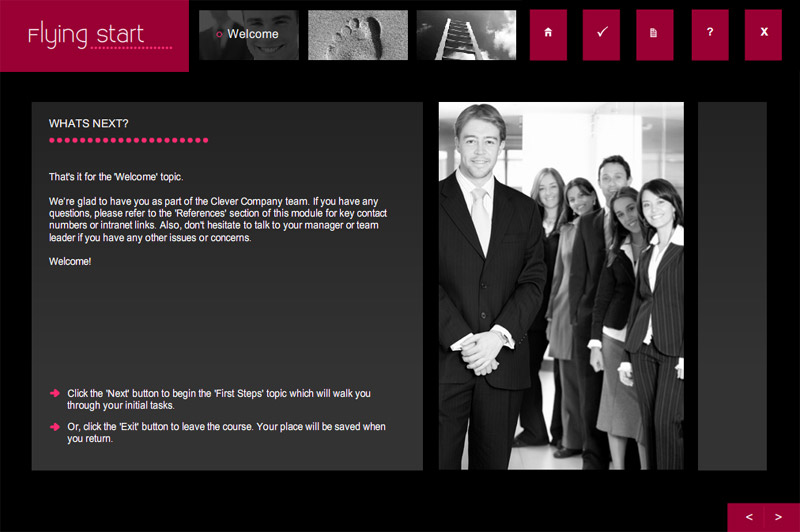
Task: Click the Flying start logo
Action: click(x=94, y=36)
